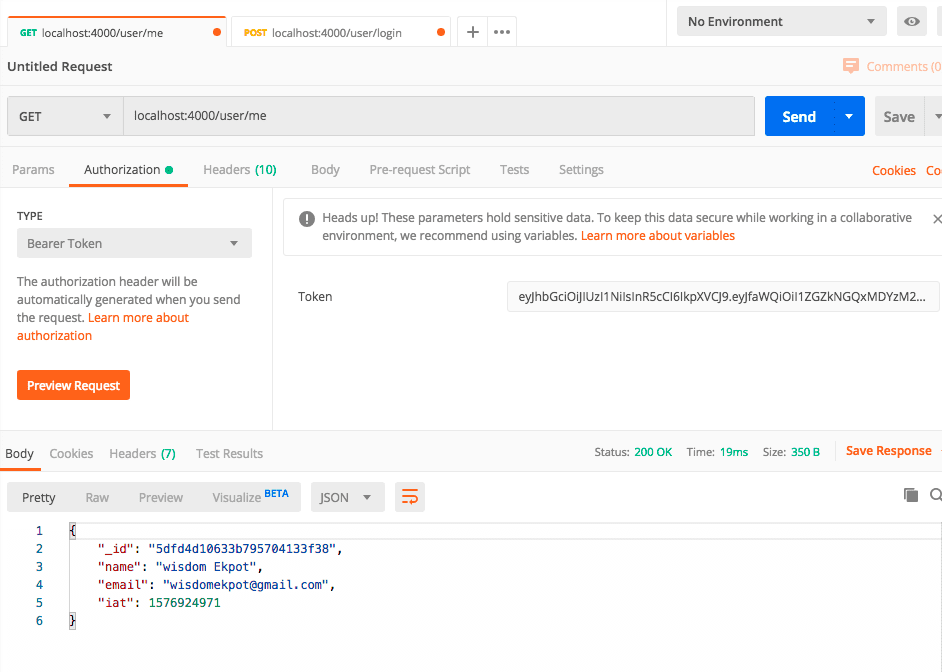
Task: Open the POST localhost:4000/user/login tab
Action: click(x=336, y=32)
